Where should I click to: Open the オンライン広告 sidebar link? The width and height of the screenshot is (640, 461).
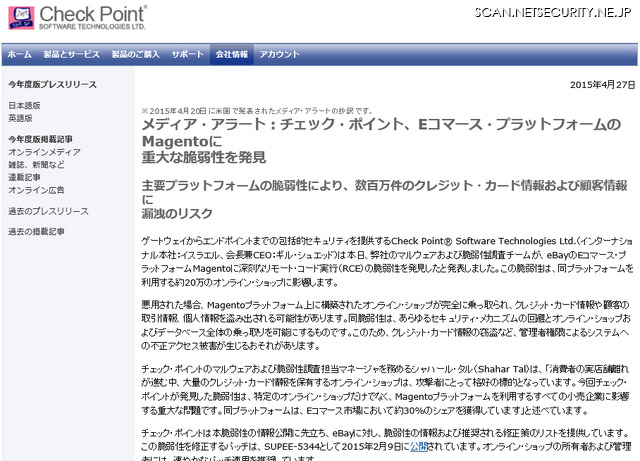tap(36, 189)
